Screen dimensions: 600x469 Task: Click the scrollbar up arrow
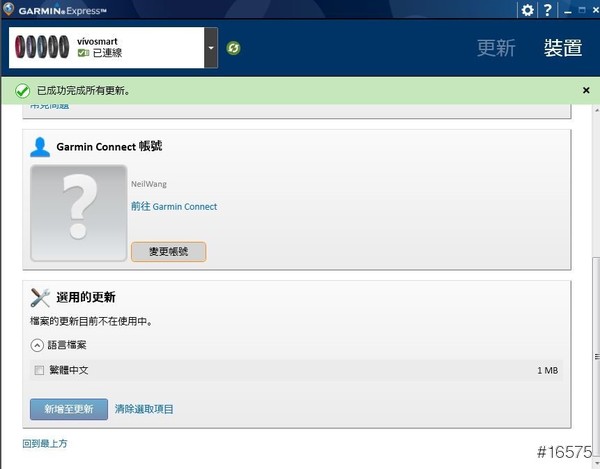point(596,110)
